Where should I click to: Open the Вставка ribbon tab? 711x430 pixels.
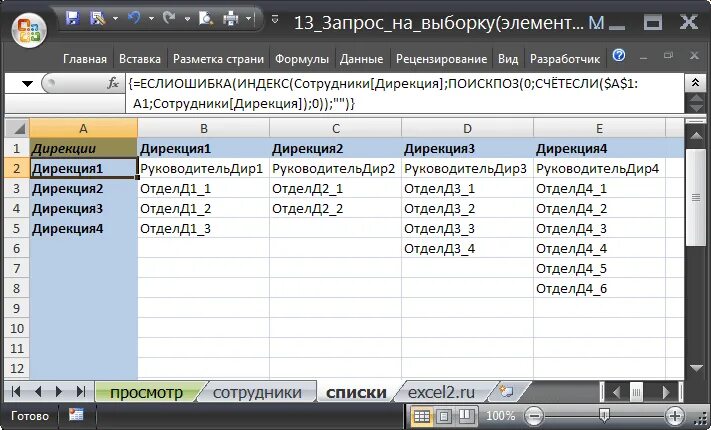(140, 59)
